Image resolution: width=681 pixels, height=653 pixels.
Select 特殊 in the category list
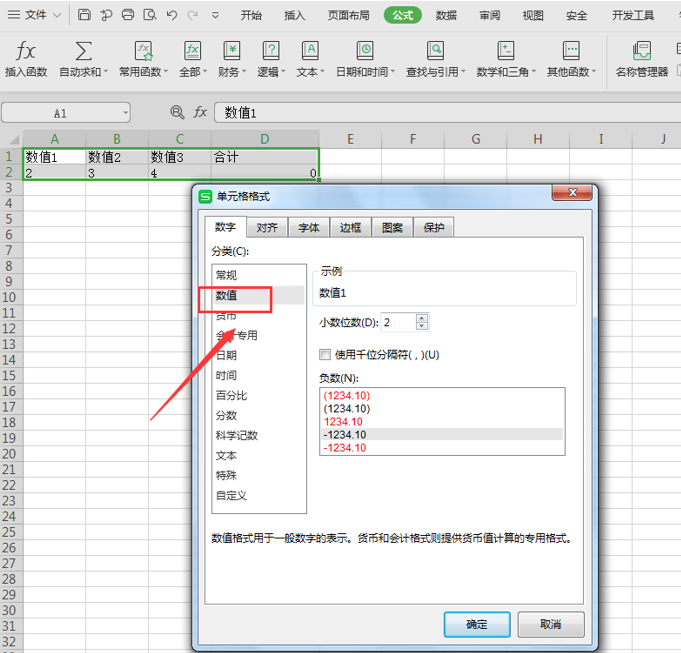point(258,475)
